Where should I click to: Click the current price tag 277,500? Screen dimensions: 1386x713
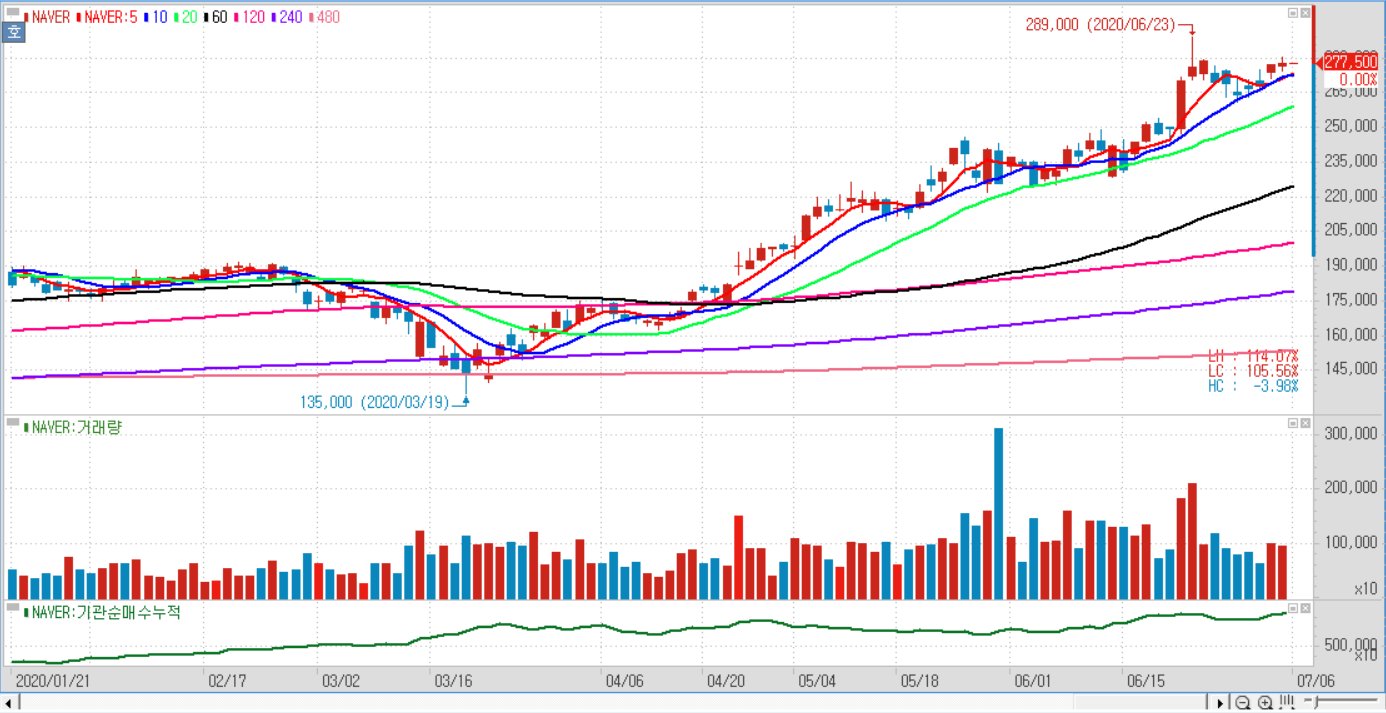[x=1350, y=62]
